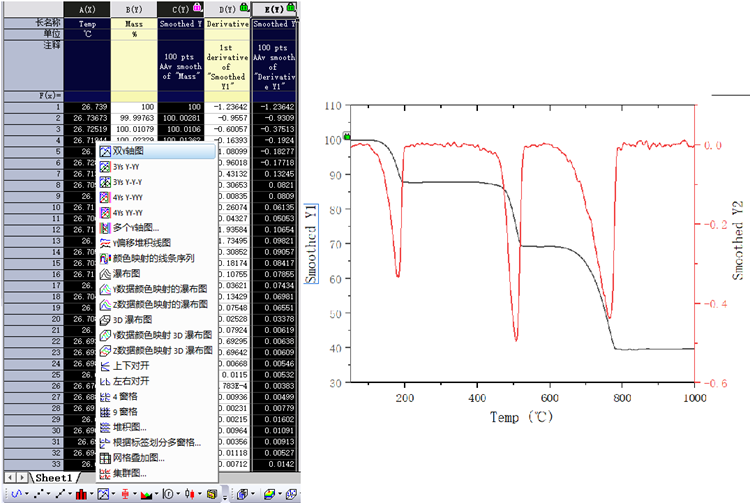Image resolution: width=750 pixels, height=503 pixels.
Task: Expand the line plot dropdown arrow
Action: click(x=26, y=494)
